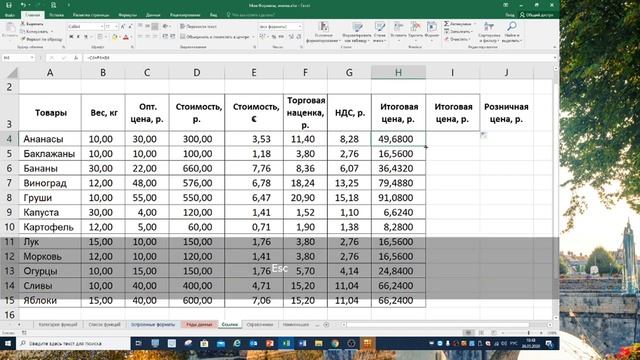This screenshot has width=640, height=360.
Task: Switch to the Page Layout (Разметка страницы) tab
Action: pos(91,15)
